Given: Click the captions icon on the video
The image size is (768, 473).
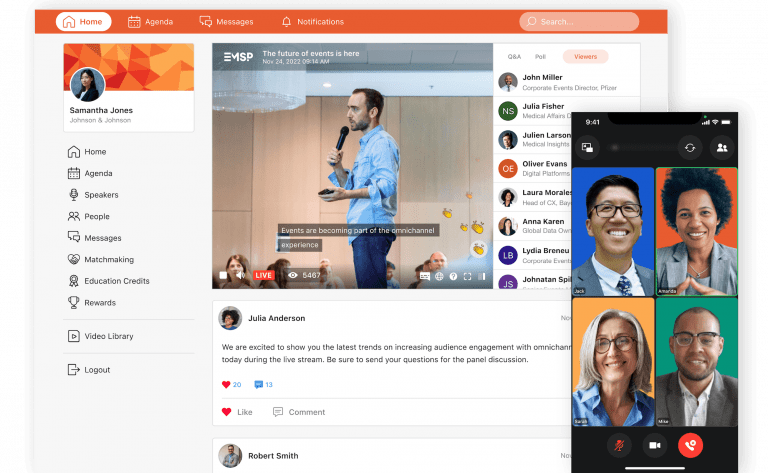Looking at the screenshot, I should click(425, 275).
